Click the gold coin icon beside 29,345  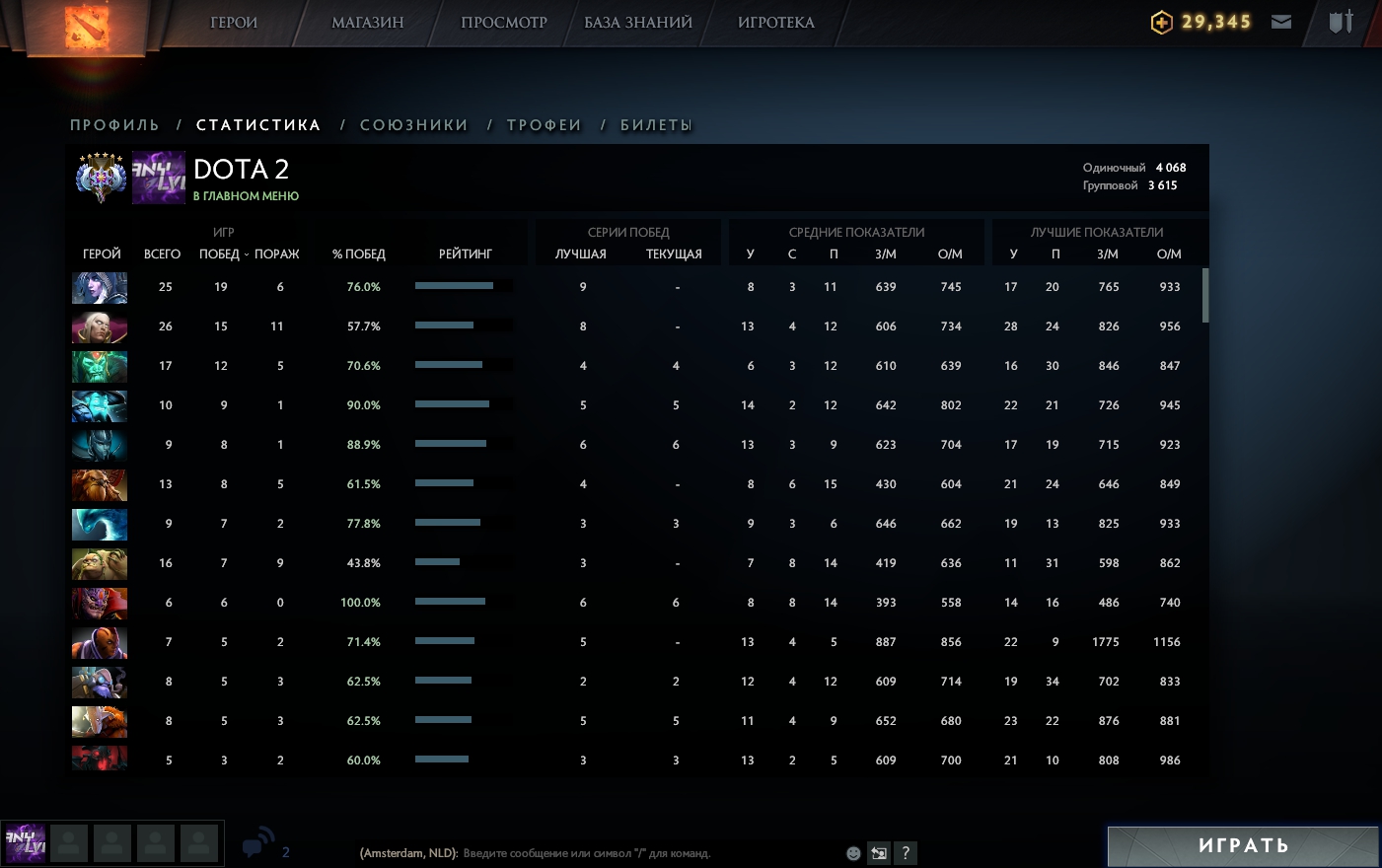pyautogui.click(x=1162, y=22)
